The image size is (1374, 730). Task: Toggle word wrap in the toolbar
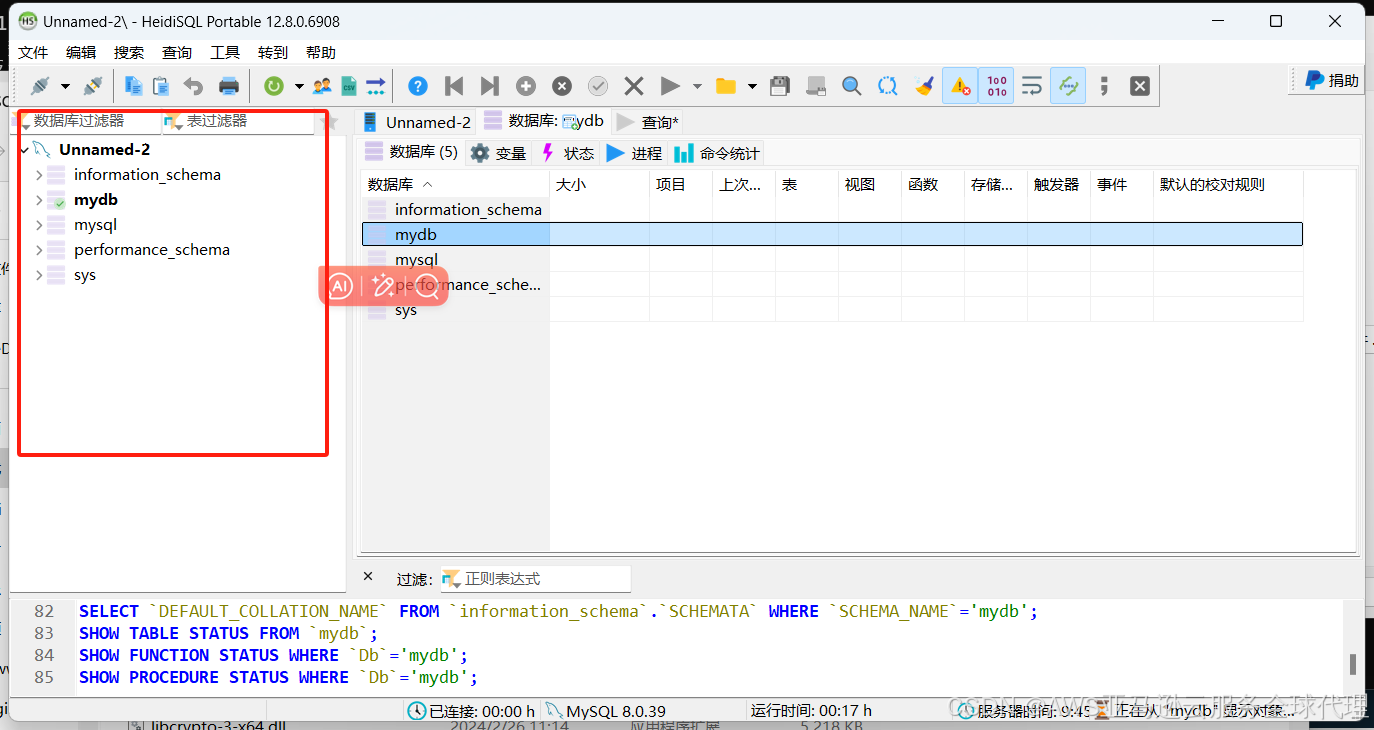point(1032,86)
